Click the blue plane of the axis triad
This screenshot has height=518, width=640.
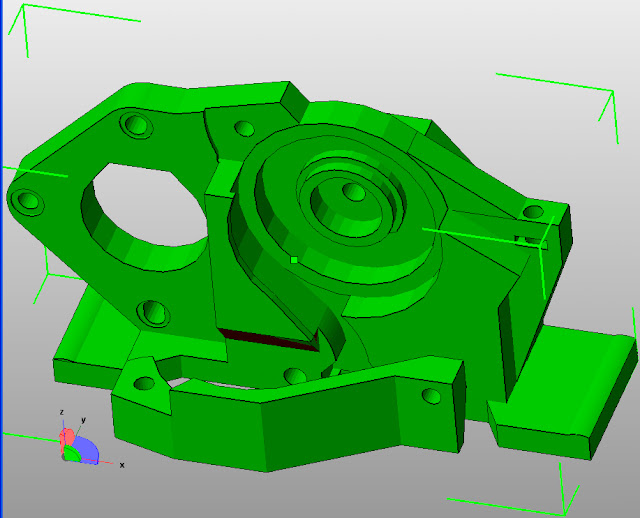tap(87, 449)
